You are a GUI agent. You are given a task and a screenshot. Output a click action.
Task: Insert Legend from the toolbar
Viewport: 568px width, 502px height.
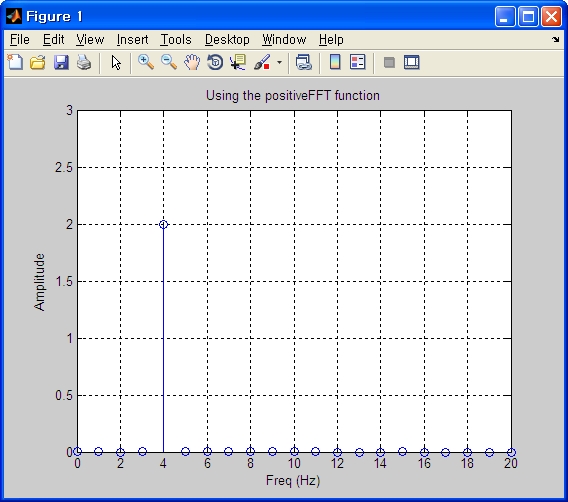click(358, 62)
